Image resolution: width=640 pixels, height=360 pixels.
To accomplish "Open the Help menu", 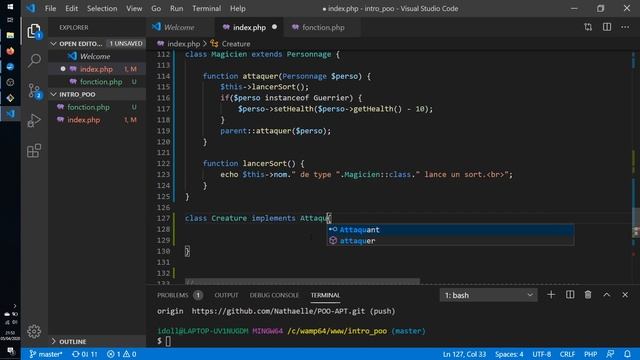I will pyautogui.click(x=238, y=8).
